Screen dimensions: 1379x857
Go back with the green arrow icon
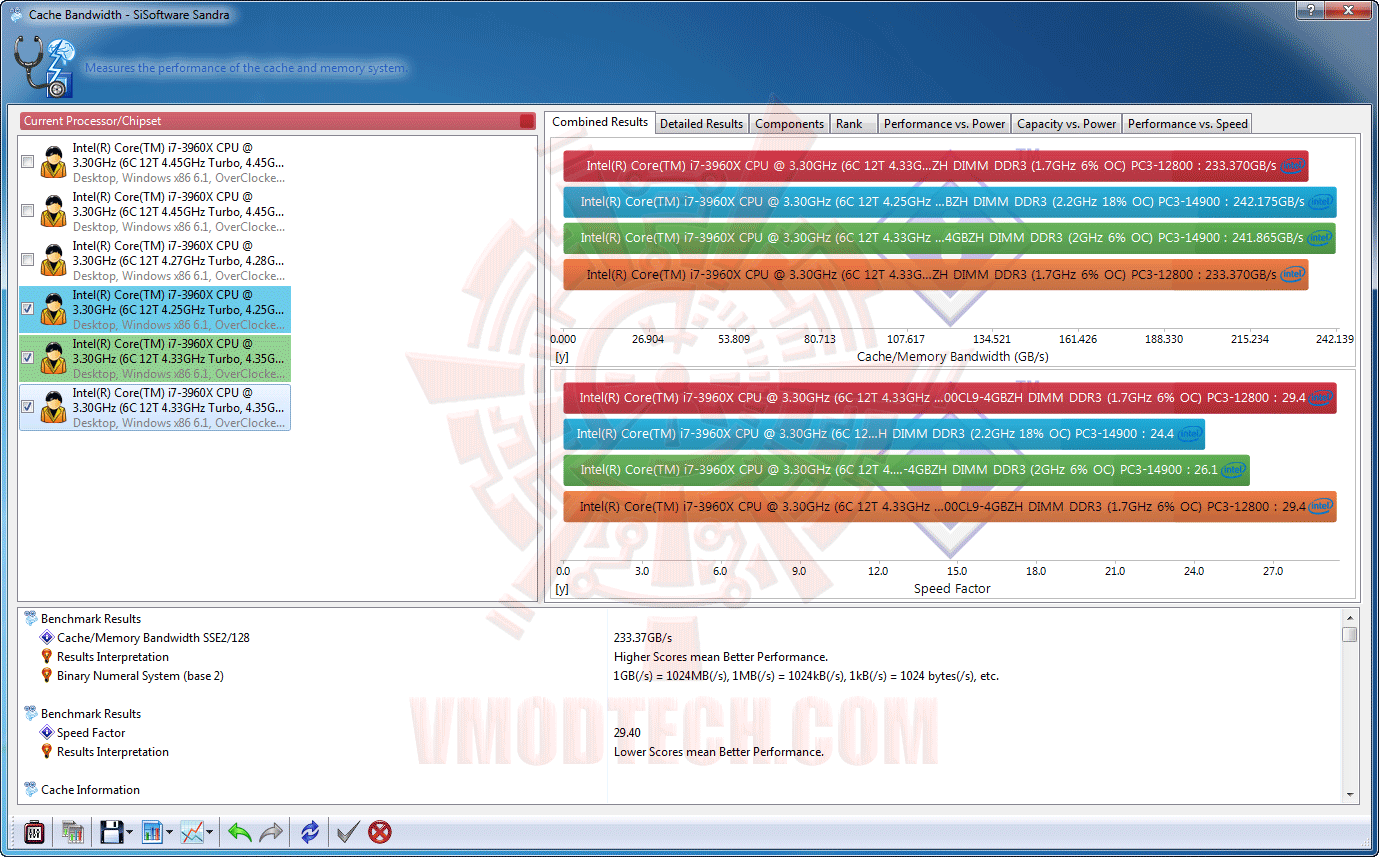click(x=239, y=831)
